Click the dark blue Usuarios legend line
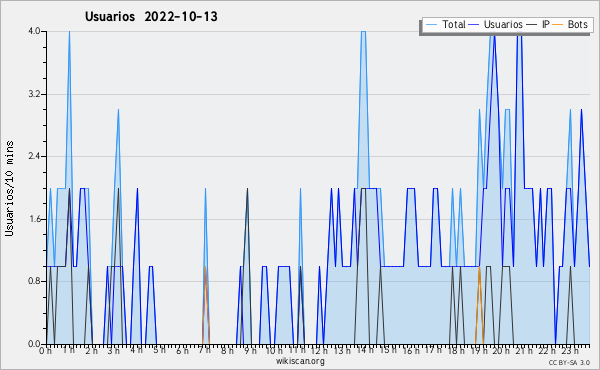This screenshot has width=600, height=370. 474,24
